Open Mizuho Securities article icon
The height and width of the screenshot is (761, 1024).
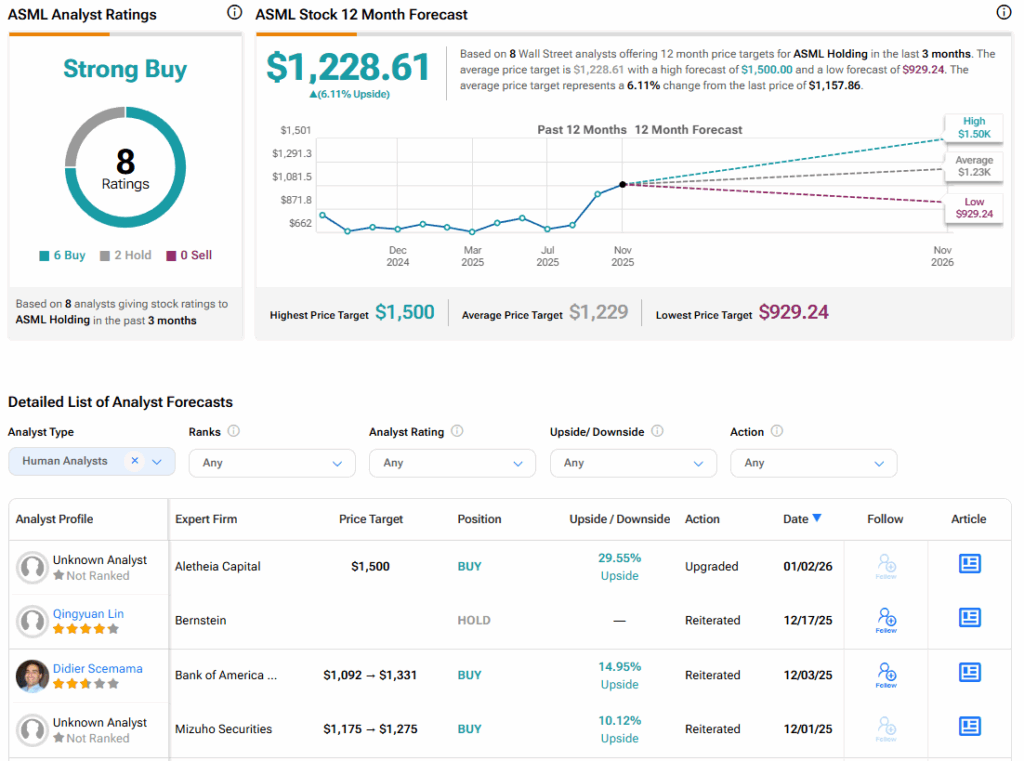point(969,726)
